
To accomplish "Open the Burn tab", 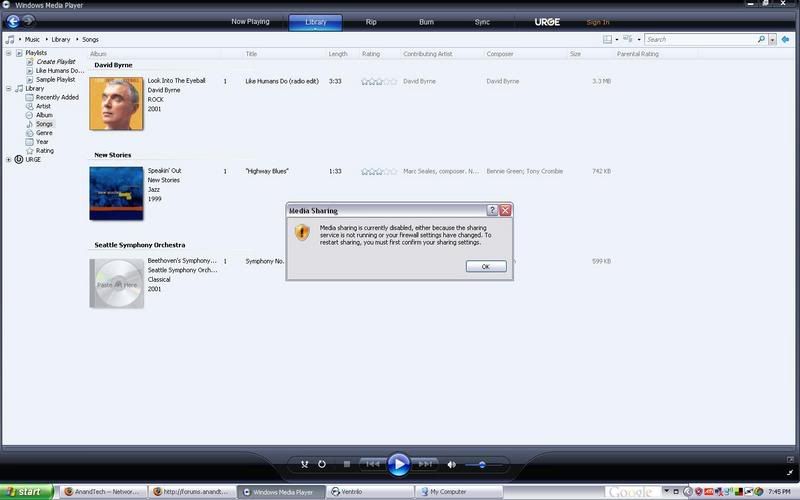I will 426,22.
